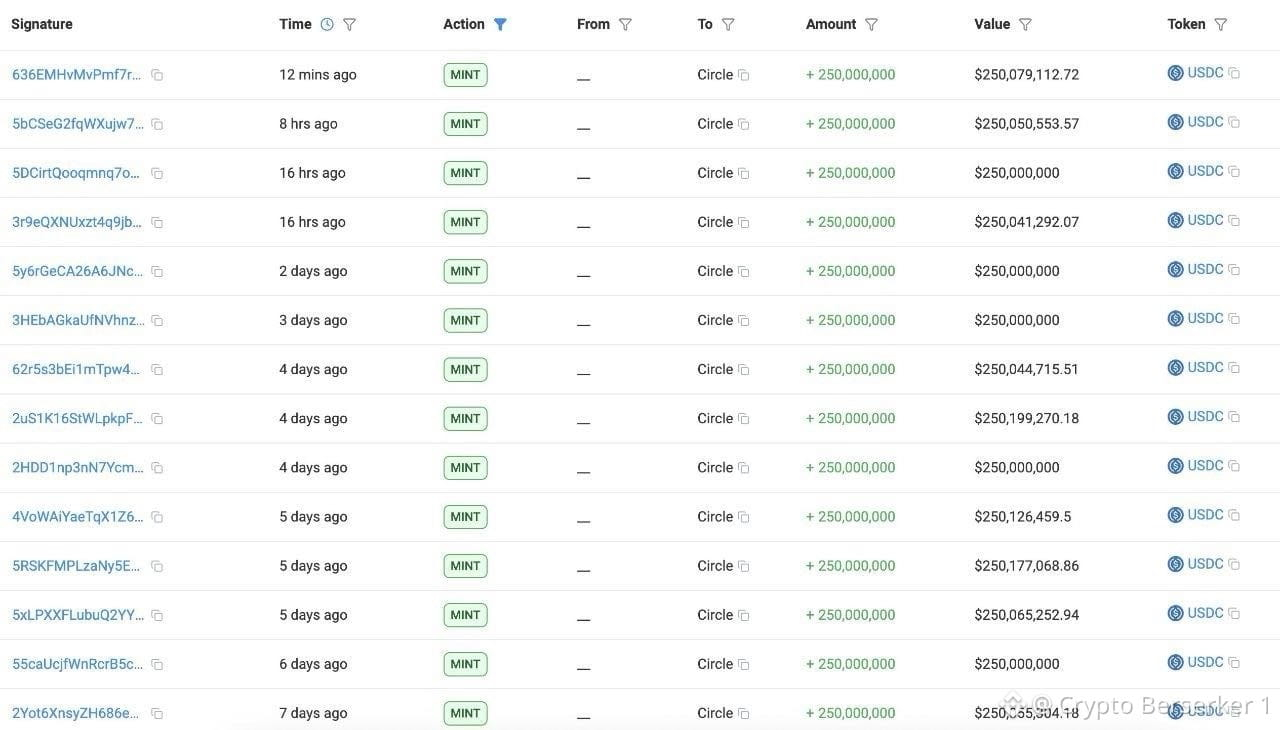Viewport: 1280px width, 730px height.
Task: Toggle time format with clock icon
Action: tap(327, 24)
